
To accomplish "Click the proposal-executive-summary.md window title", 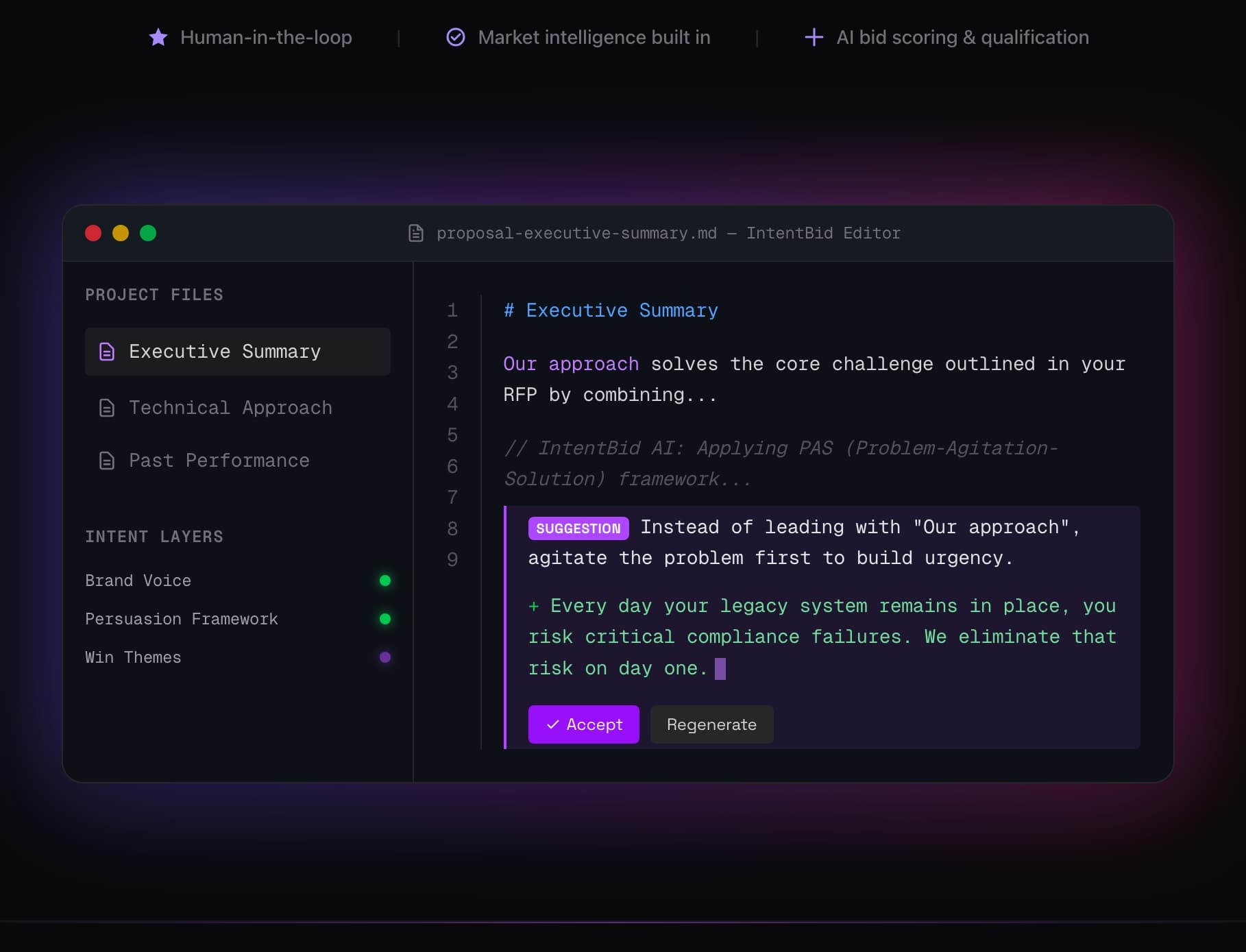I will 668,233.
